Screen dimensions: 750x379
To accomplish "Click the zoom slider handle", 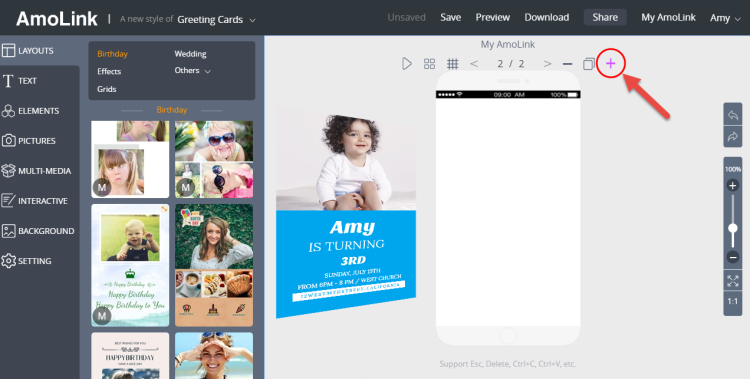I will (x=733, y=229).
